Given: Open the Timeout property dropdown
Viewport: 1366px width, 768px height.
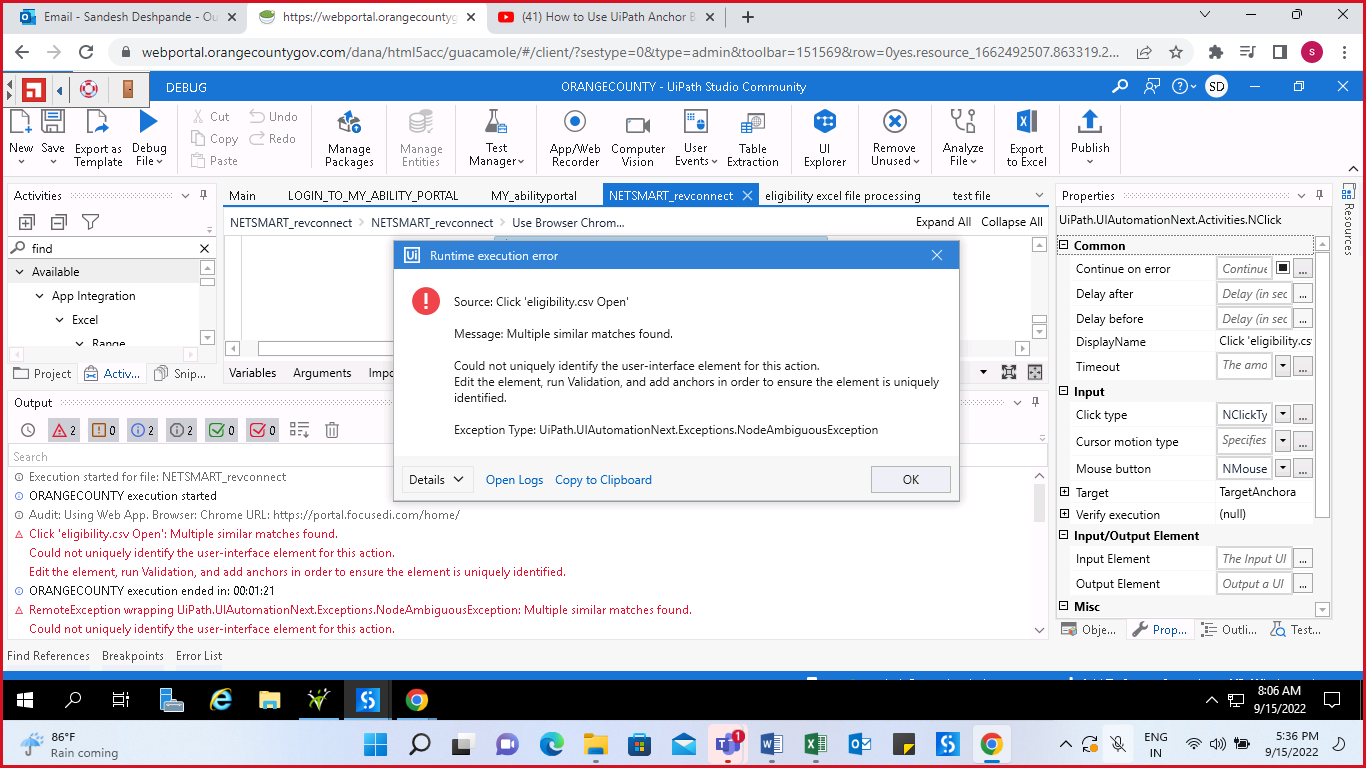Looking at the screenshot, I should 1283,366.
